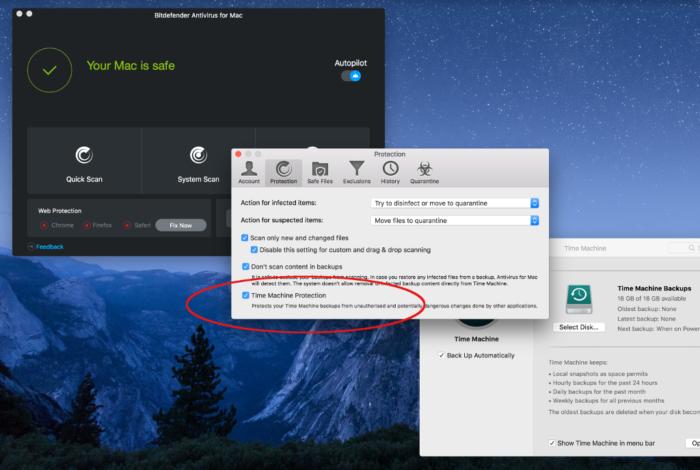
Task: Toggle Show Time Machine in menu bar
Action: point(552,443)
